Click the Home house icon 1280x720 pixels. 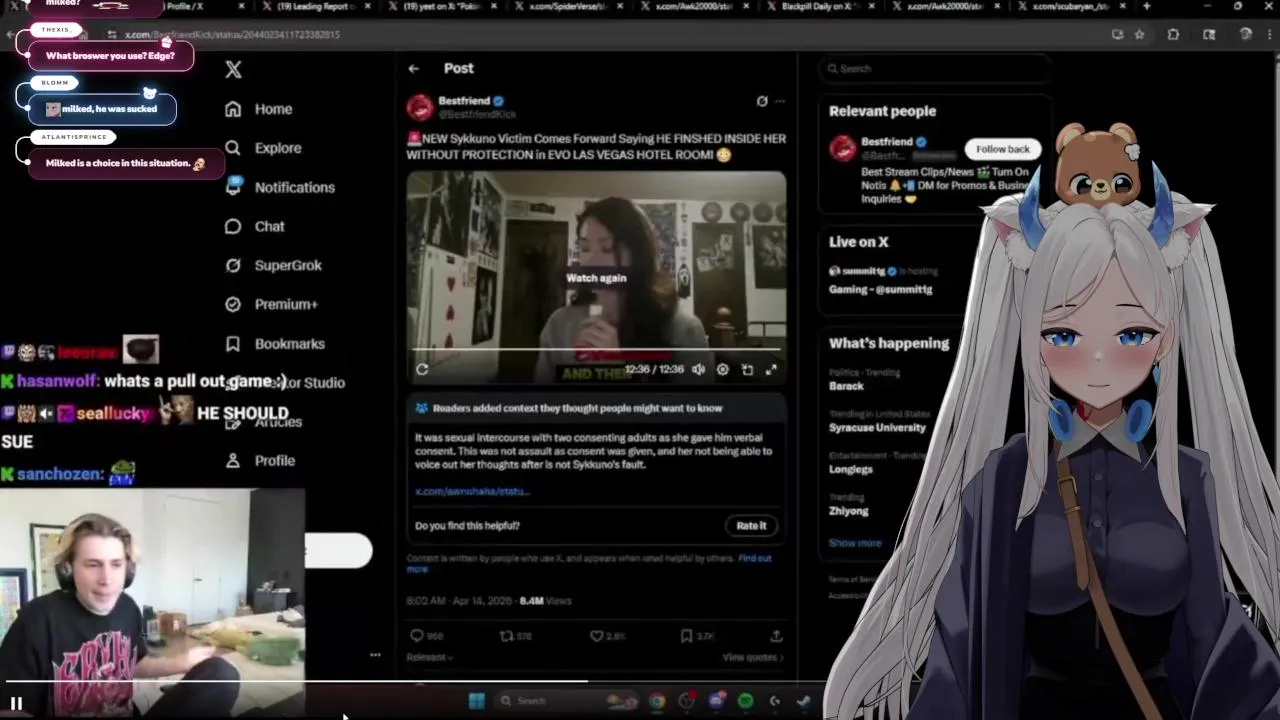pos(233,109)
